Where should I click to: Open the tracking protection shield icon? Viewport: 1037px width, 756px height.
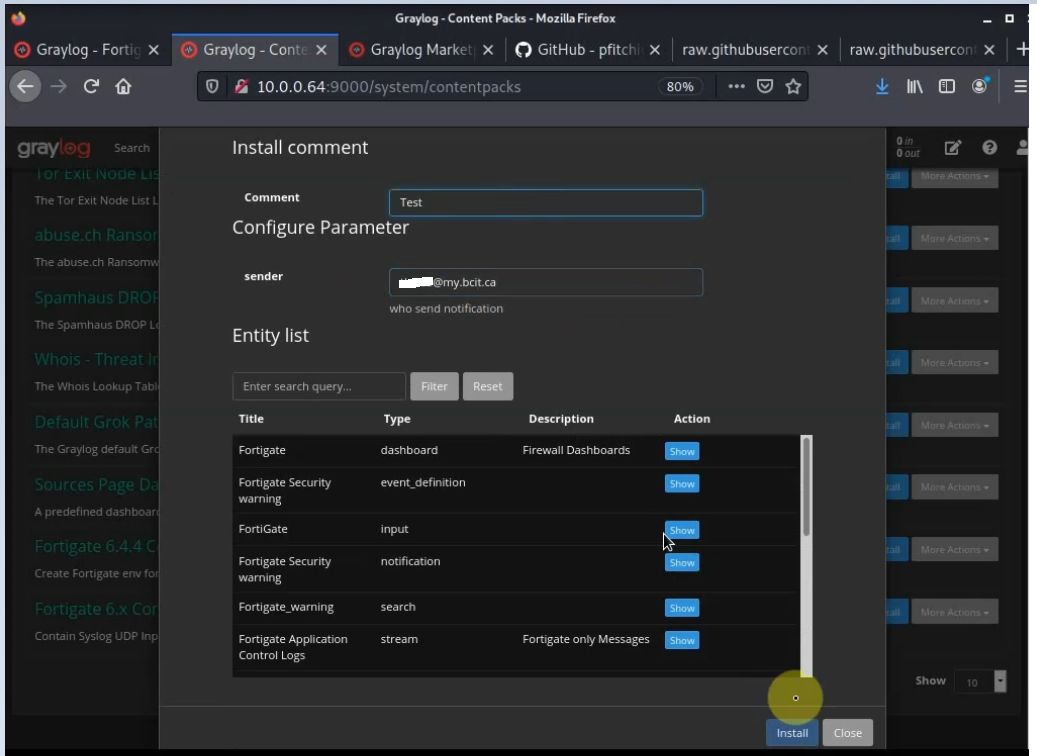pyautogui.click(x=212, y=87)
